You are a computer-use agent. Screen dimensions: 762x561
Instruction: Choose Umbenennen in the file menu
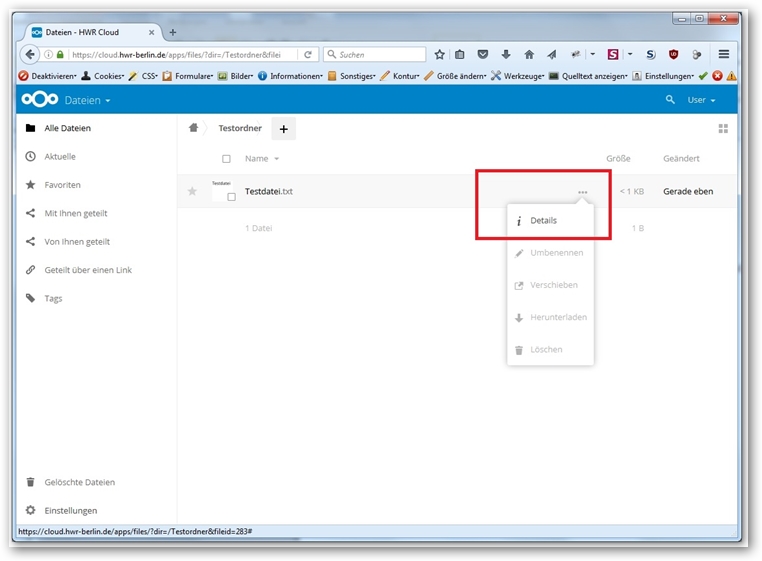pyautogui.click(x=550, y=253)
